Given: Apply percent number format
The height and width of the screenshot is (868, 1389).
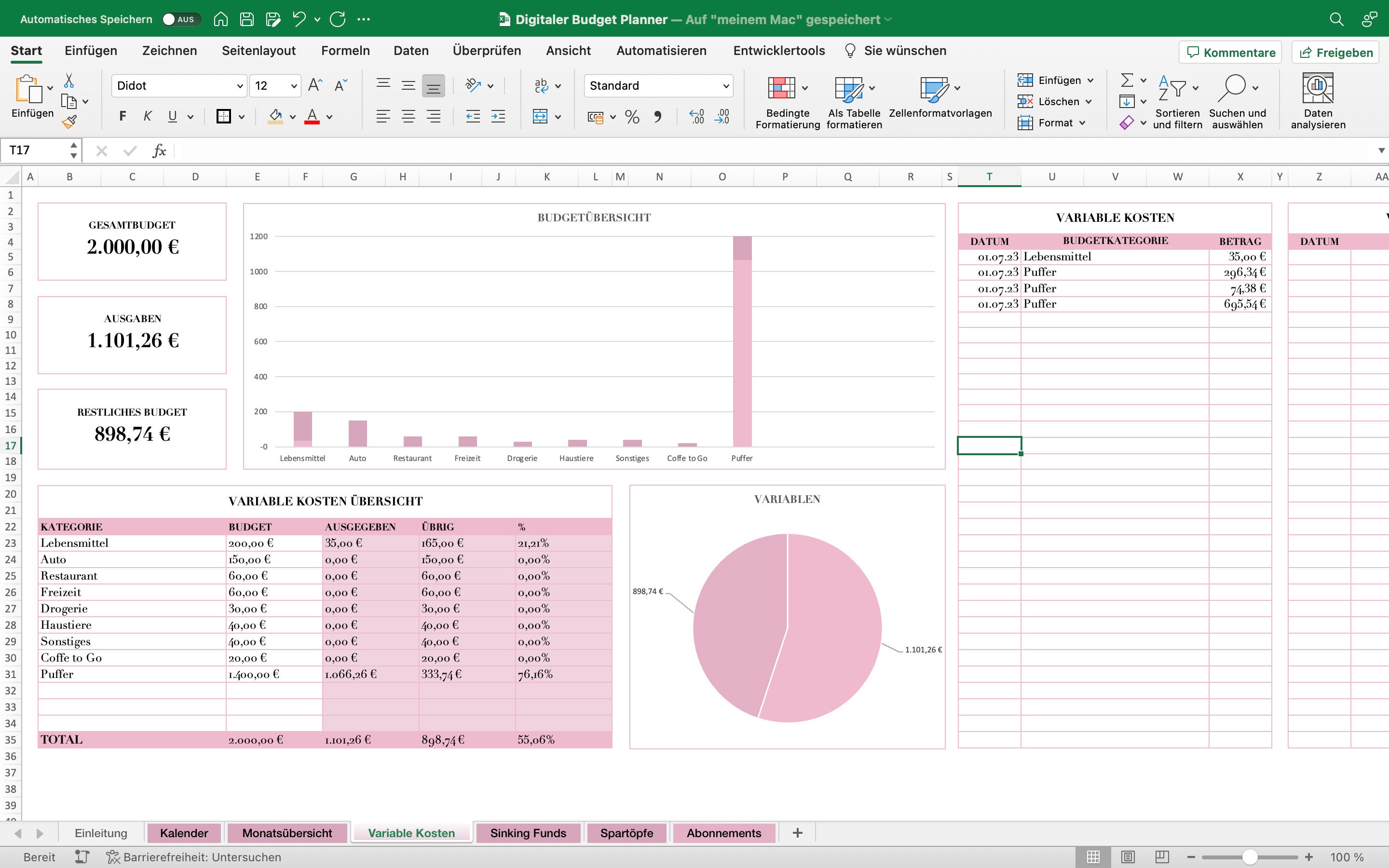Looking at the screenshot, I should (x=632, y=117).
